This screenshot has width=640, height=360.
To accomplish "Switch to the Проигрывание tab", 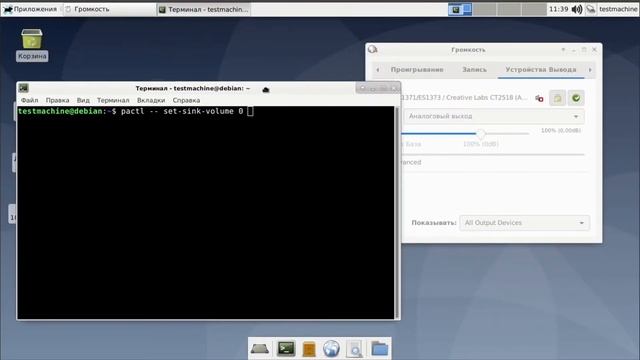I will pyautogui.click(x=417, y=69).
